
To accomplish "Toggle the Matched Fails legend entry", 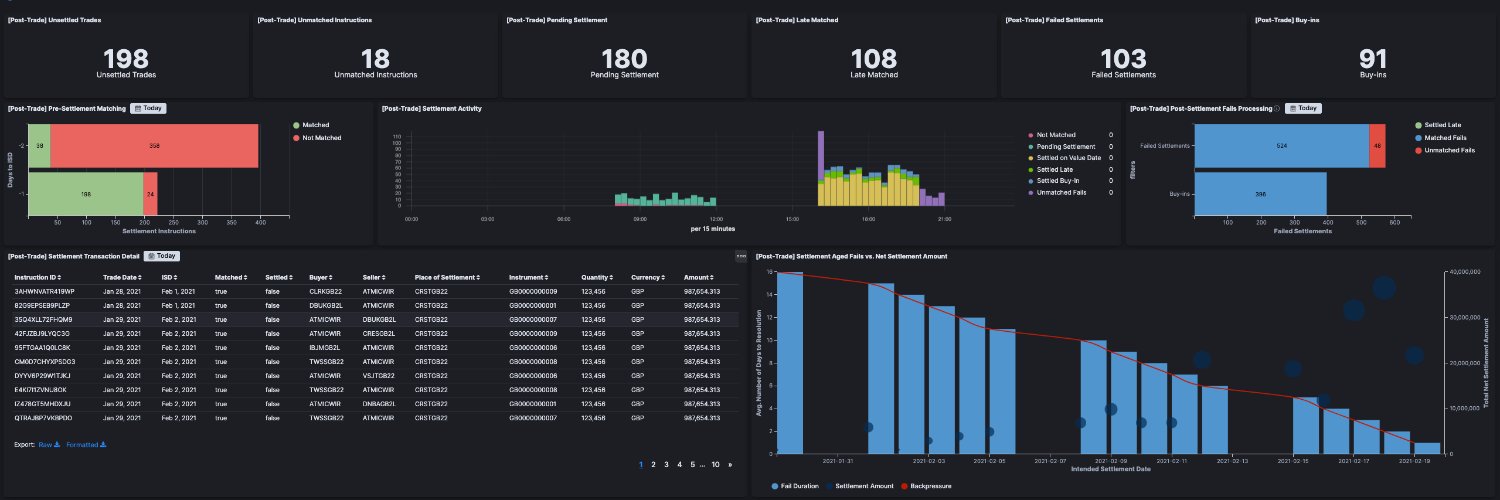I will pyautogui.click(x=1442, y=137).
